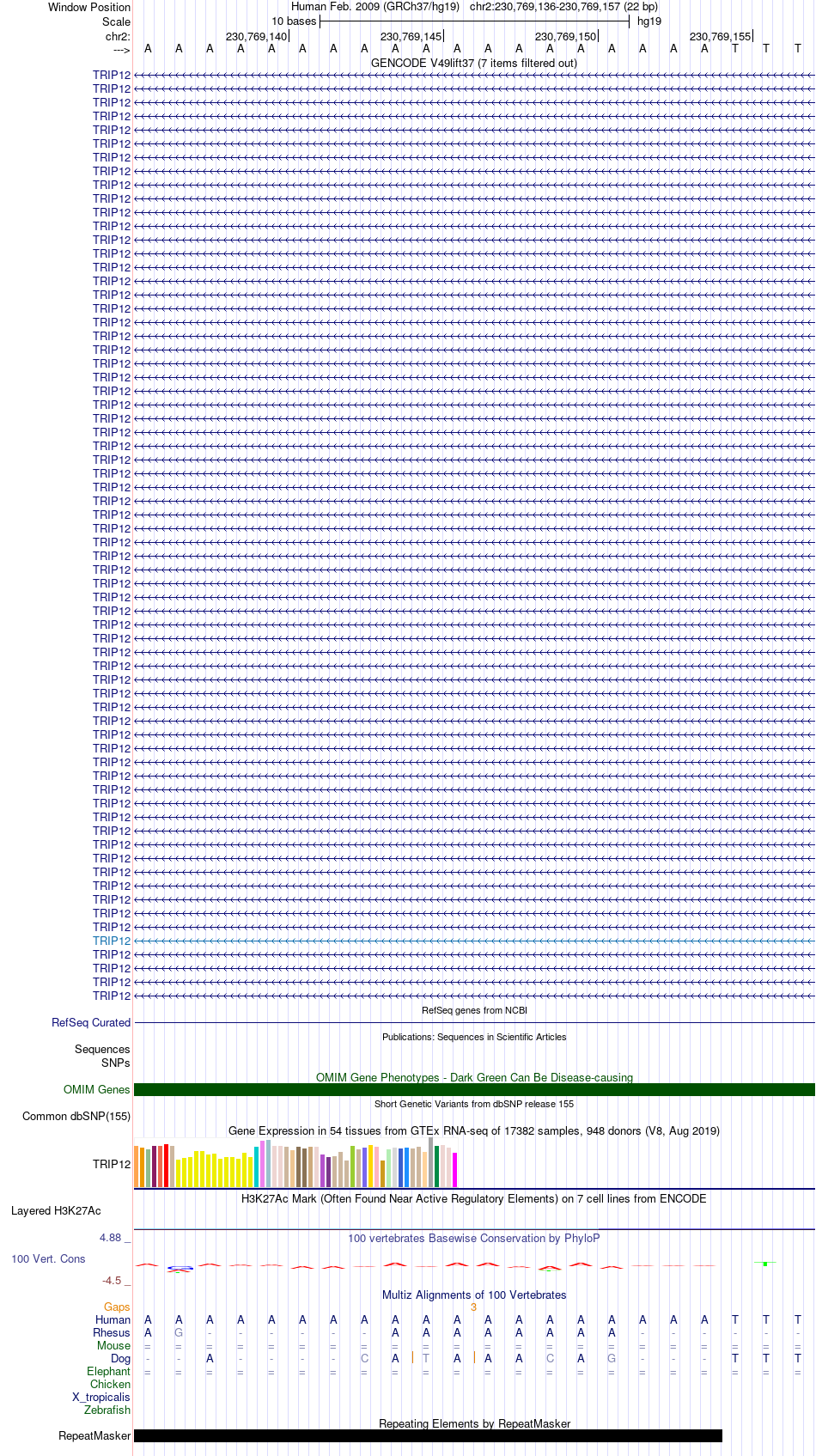This screenshot has width=816, height=1456.
Task: Select the 'X_tropicalis' alignment row label
Action: [101, 1397]
